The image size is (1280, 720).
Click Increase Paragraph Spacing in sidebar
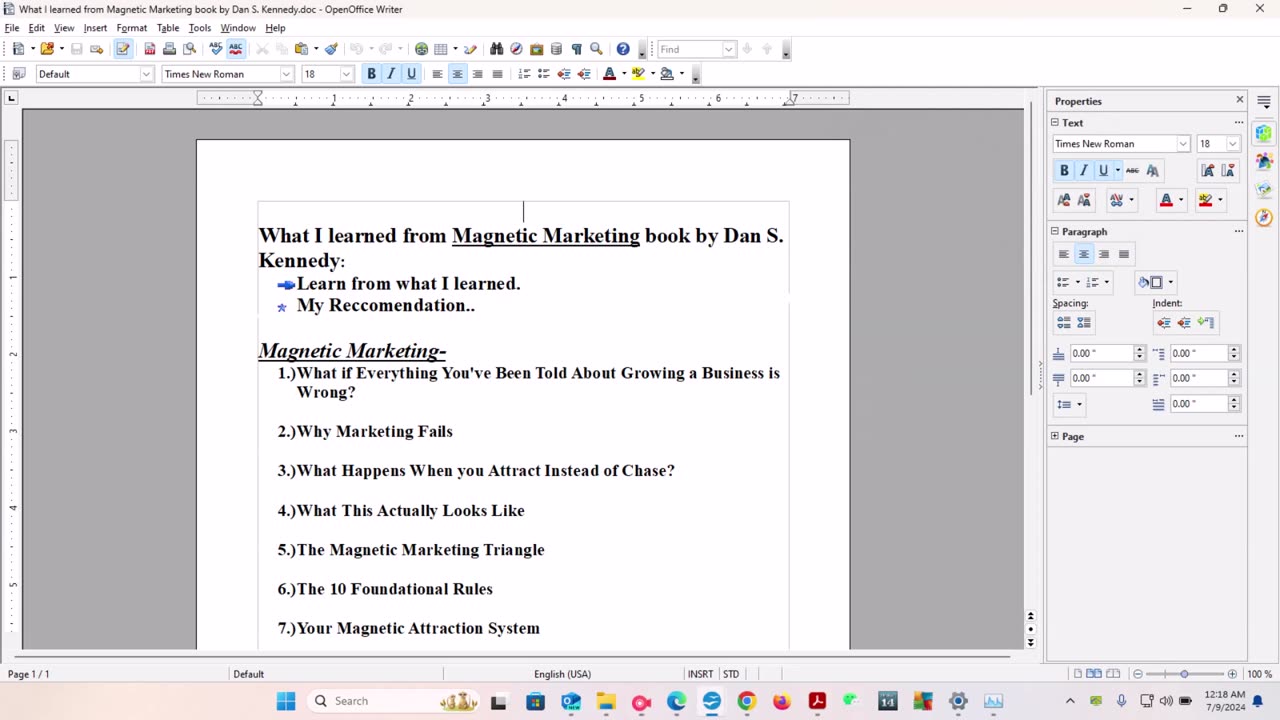coord(1064,322)
